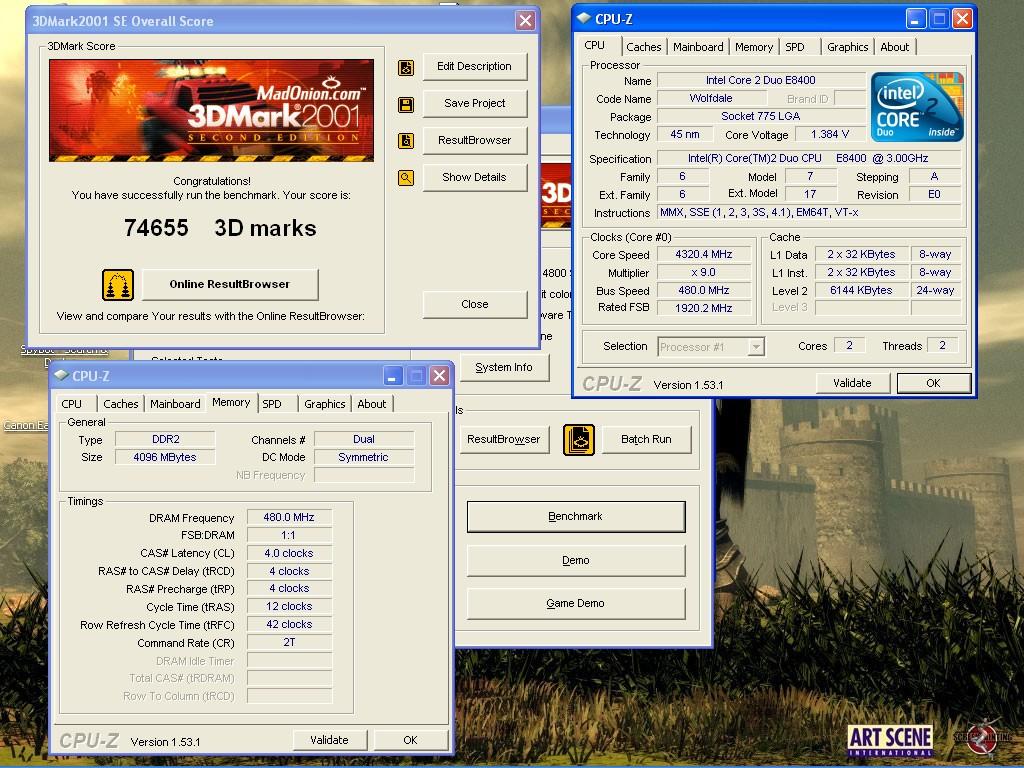Viewport: 1024px width, 768px height.
Task: Click the Intel Core 2 Duo logo
Action: 917,107
